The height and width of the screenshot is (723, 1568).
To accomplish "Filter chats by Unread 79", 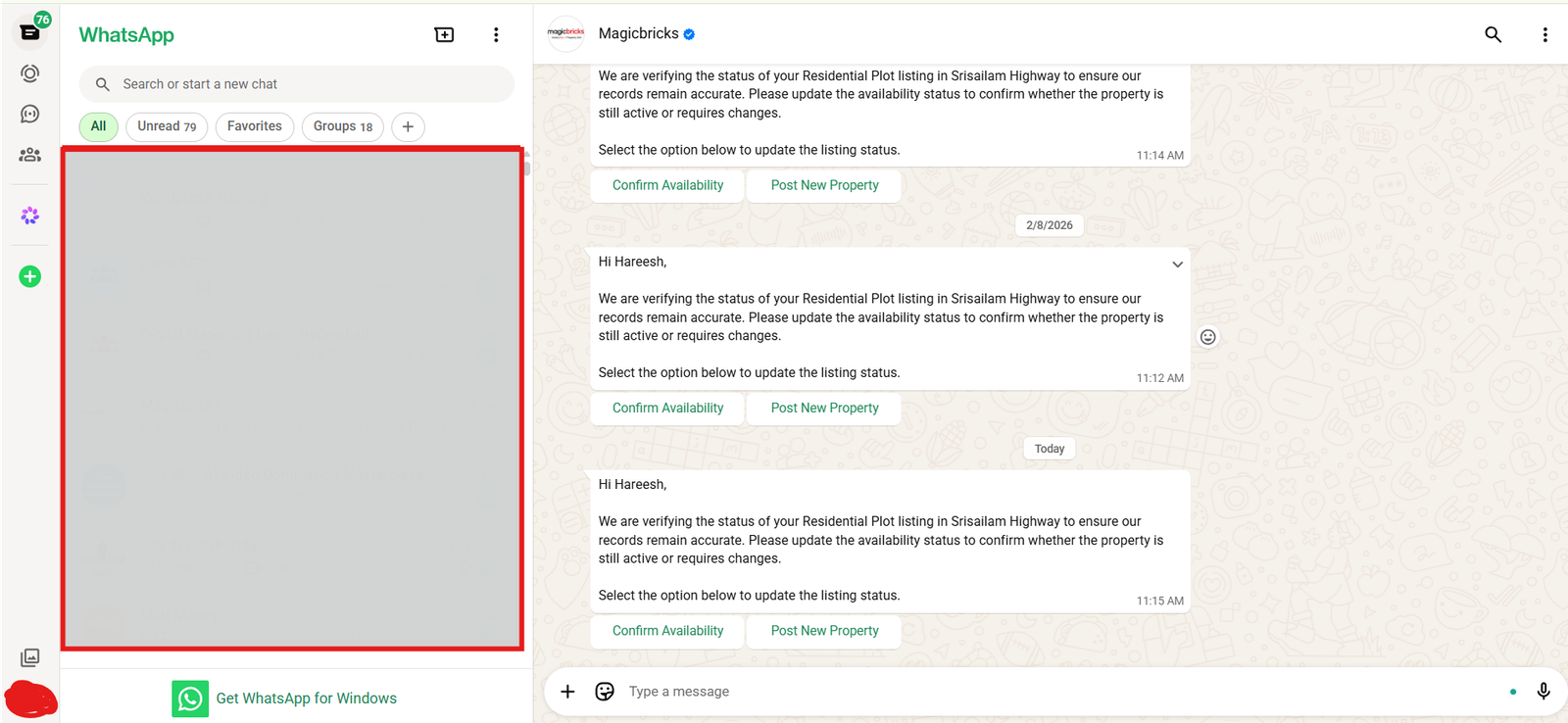I will coord(167,126).
